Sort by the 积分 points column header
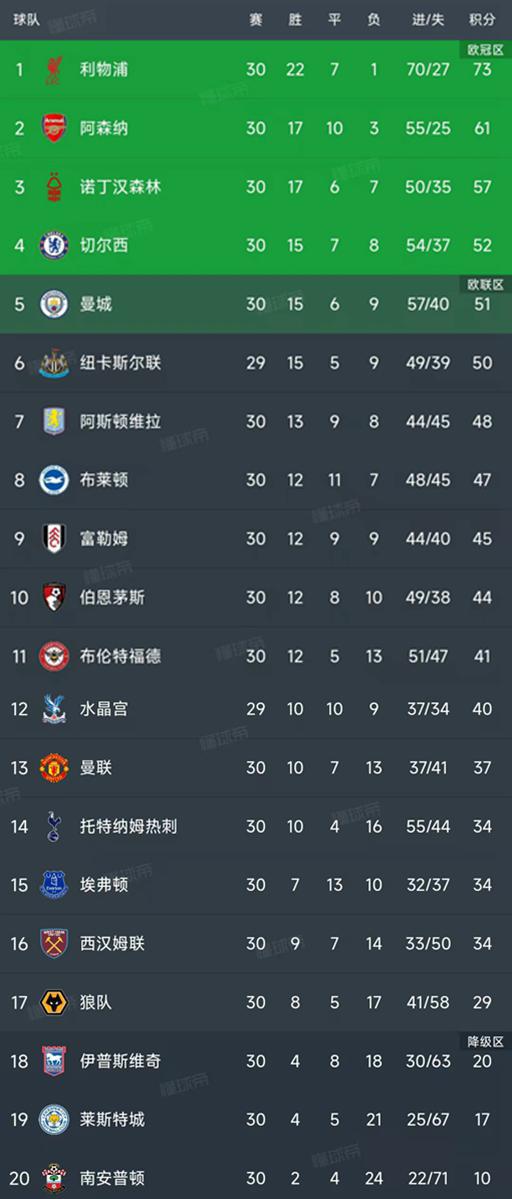 tap(481, 20)
